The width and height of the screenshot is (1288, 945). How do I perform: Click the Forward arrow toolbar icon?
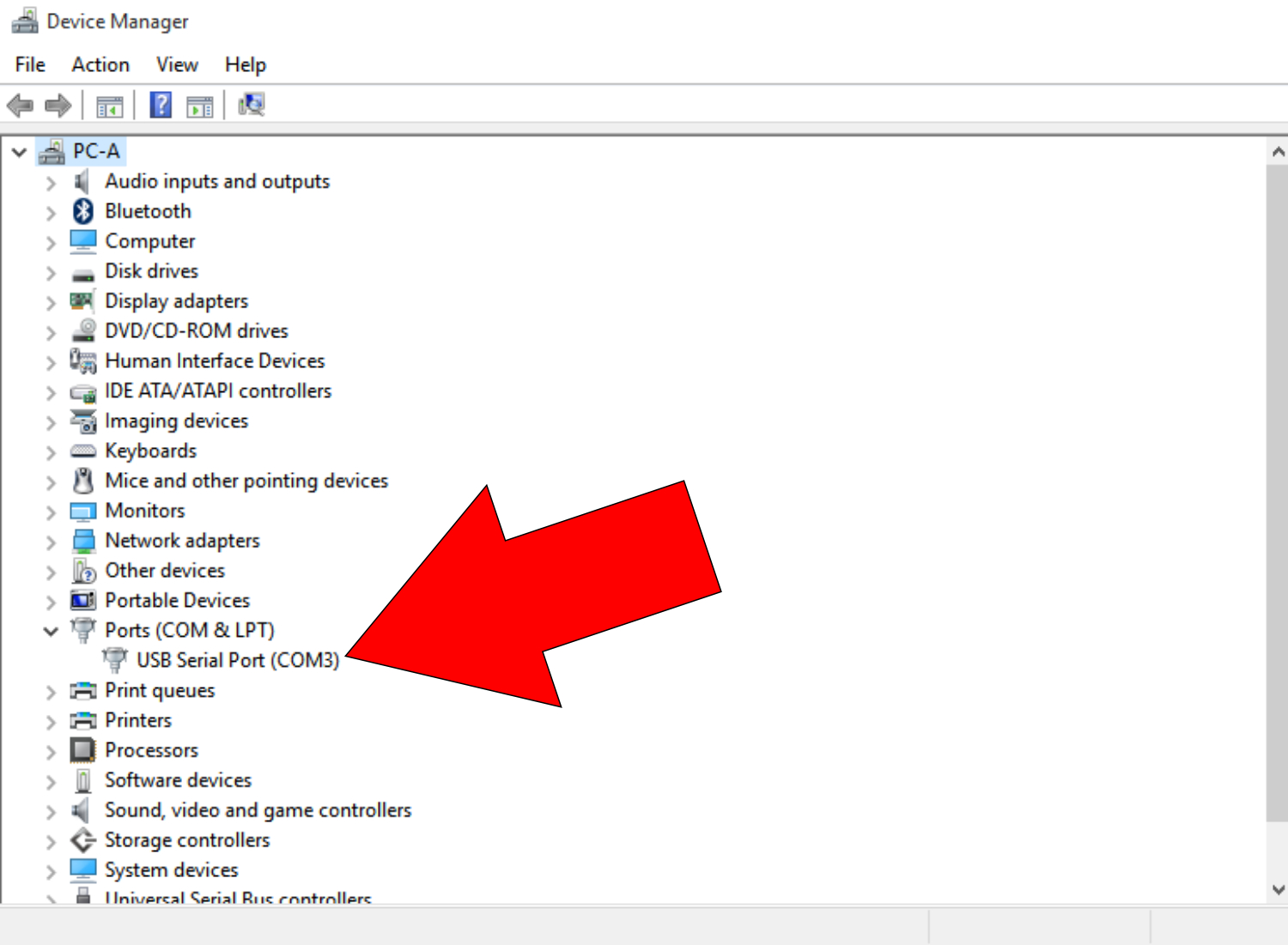pos(58,106)
